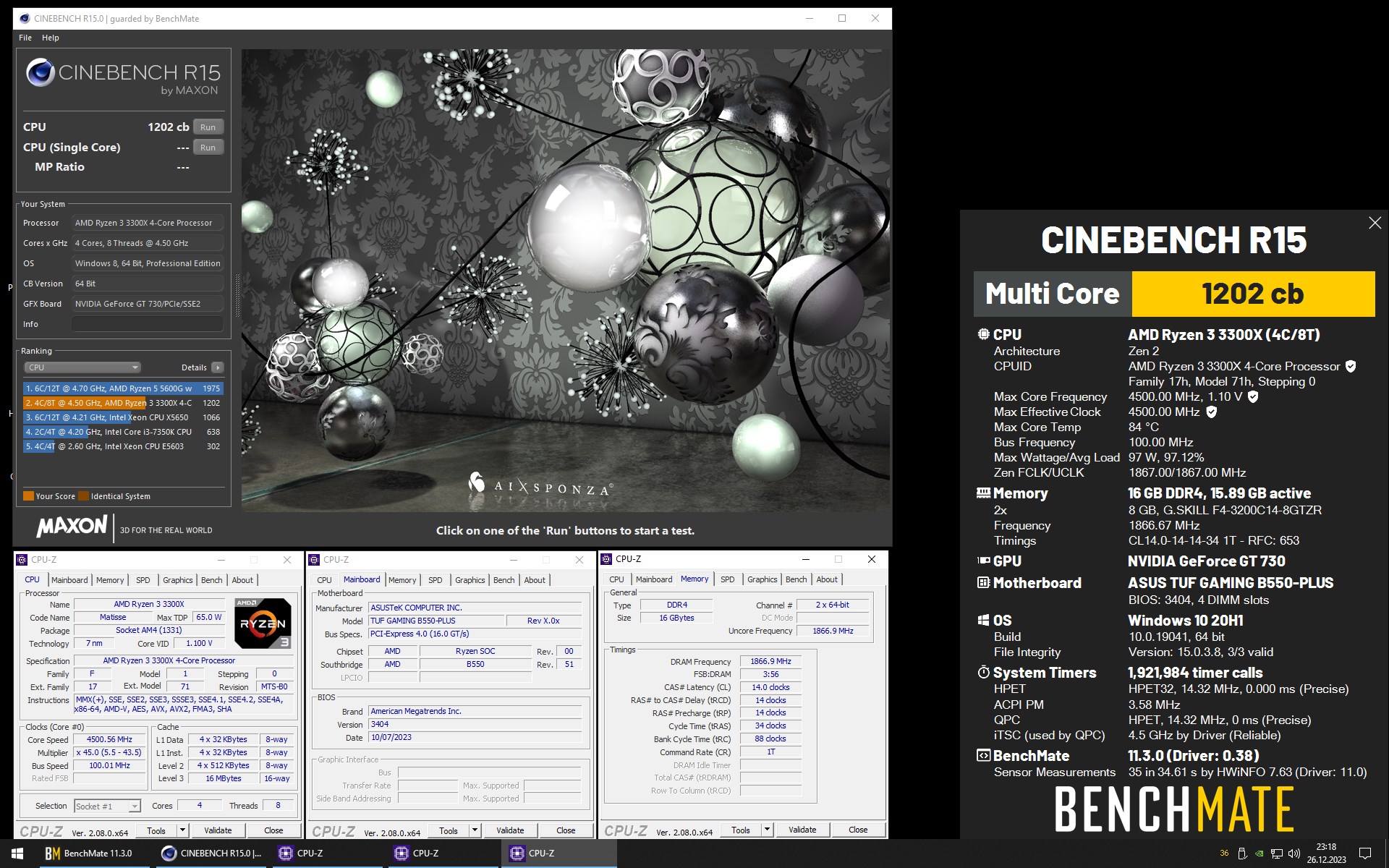Select ranking row 'AMD Ryzen 5 5600G' scoring 1975
This screenshot has height=868, width=1389.
point(123,388)
